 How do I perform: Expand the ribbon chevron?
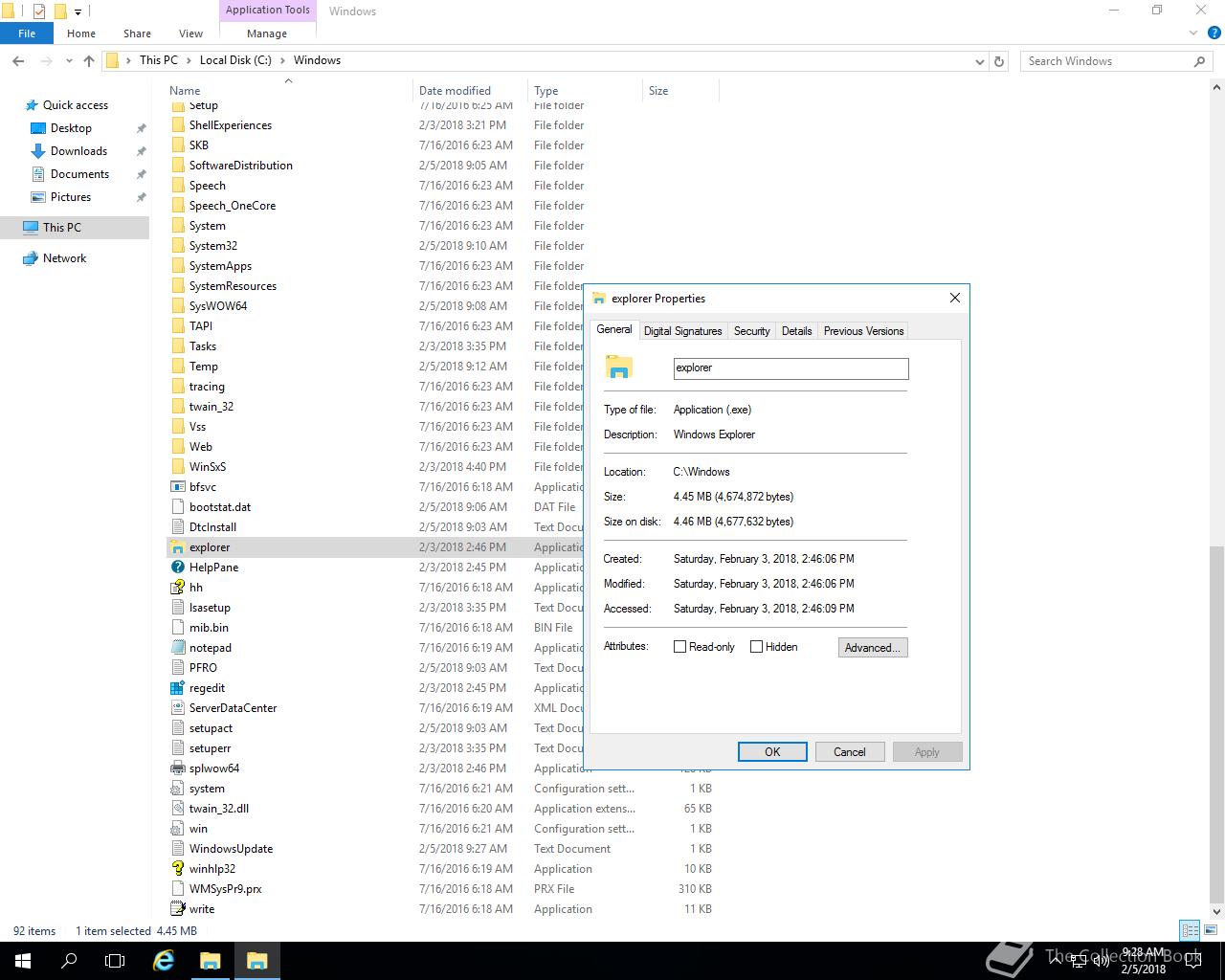[1193, 33]
